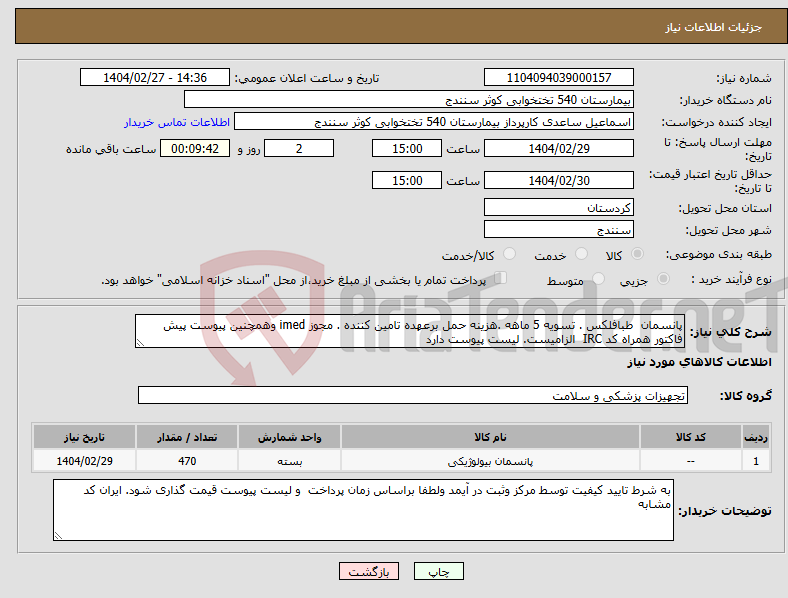The width and height of the screenshot is (788, 598).
Task: Click the resize handle of buyer notes box
Action: (x=58, y=536)
